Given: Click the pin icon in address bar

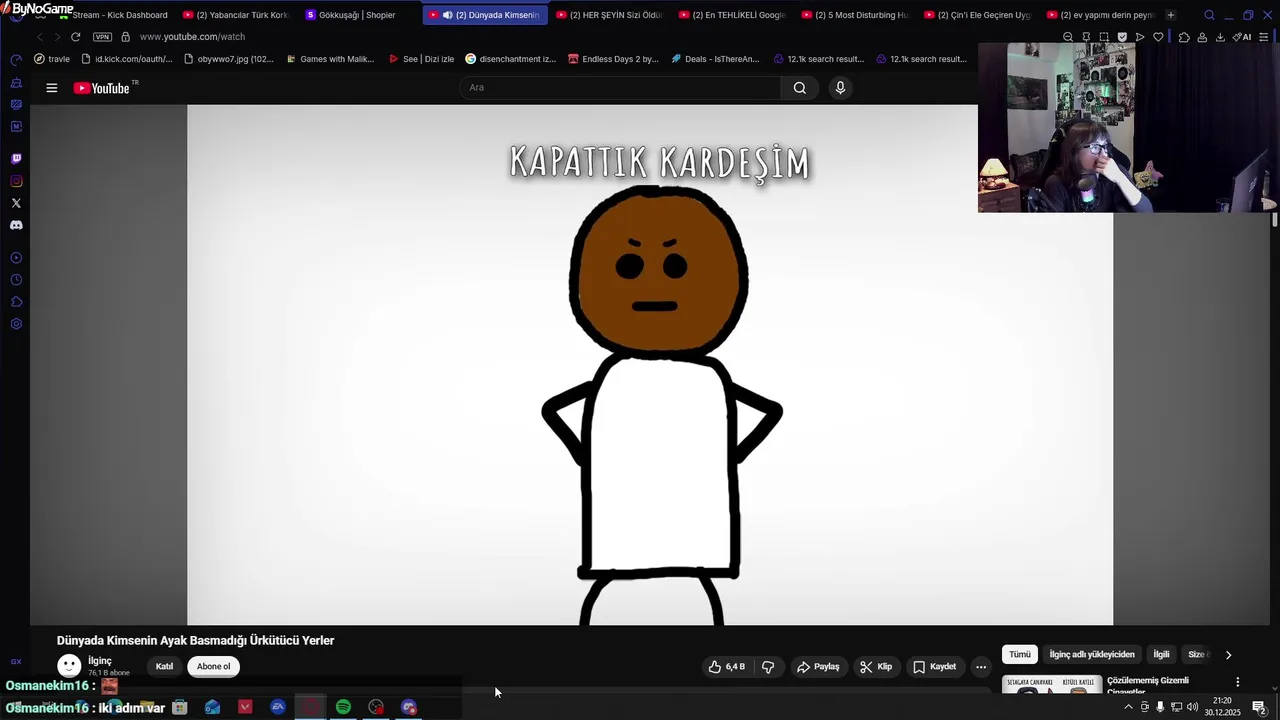Looking at the screenshot, I should (1086, 37).
